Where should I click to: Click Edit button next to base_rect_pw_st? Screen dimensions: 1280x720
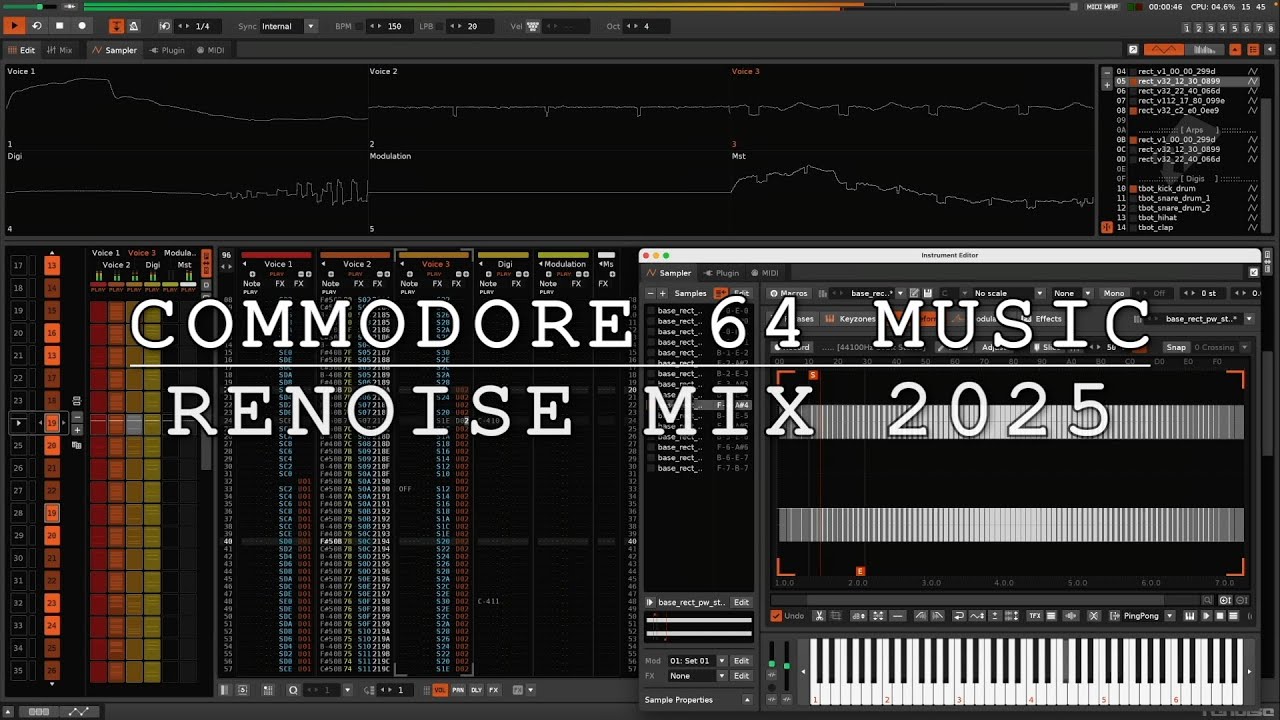(741, 603)
